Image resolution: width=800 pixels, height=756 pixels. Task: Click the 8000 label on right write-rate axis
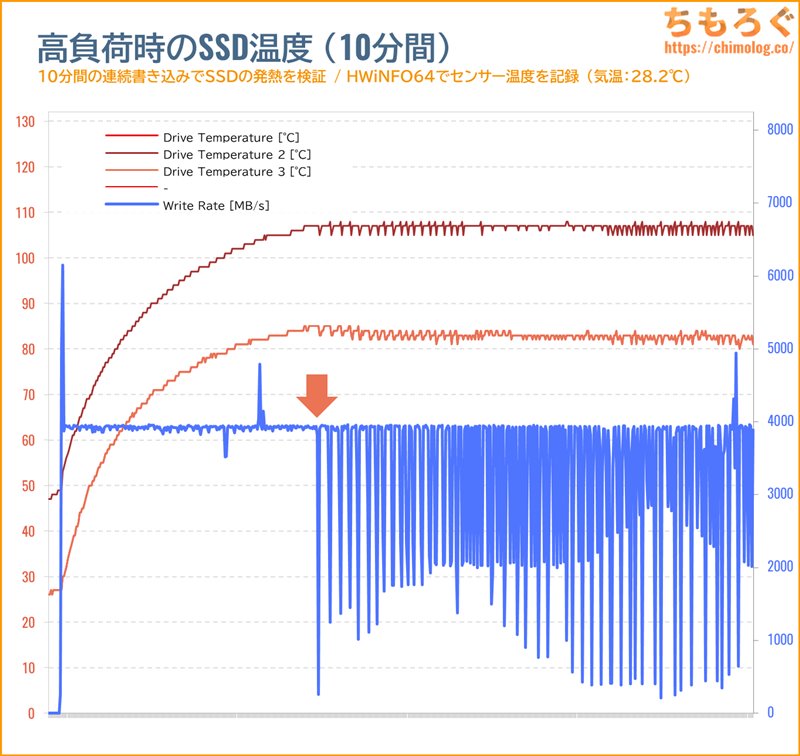coord(781,130)
